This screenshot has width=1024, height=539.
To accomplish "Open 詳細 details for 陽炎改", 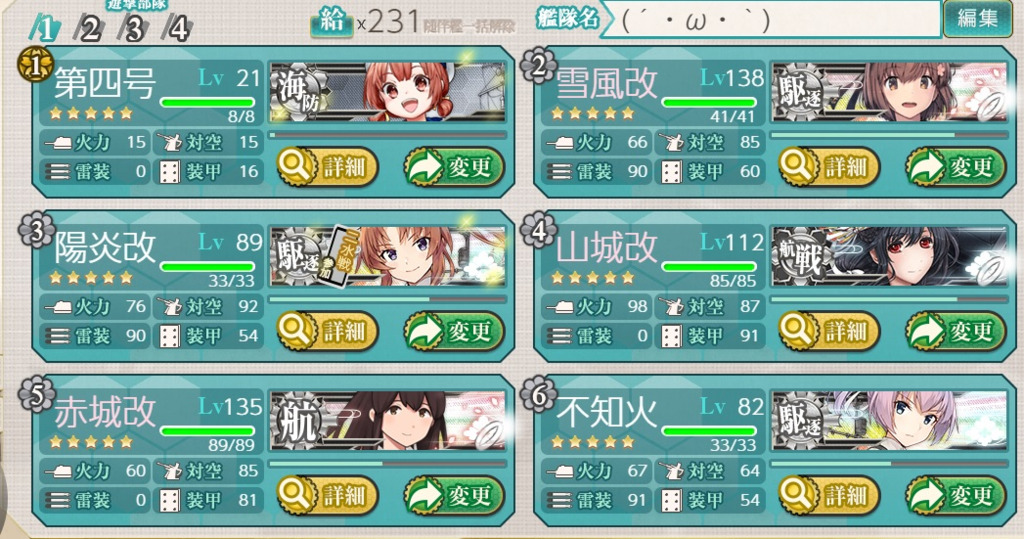I will 328,331.
